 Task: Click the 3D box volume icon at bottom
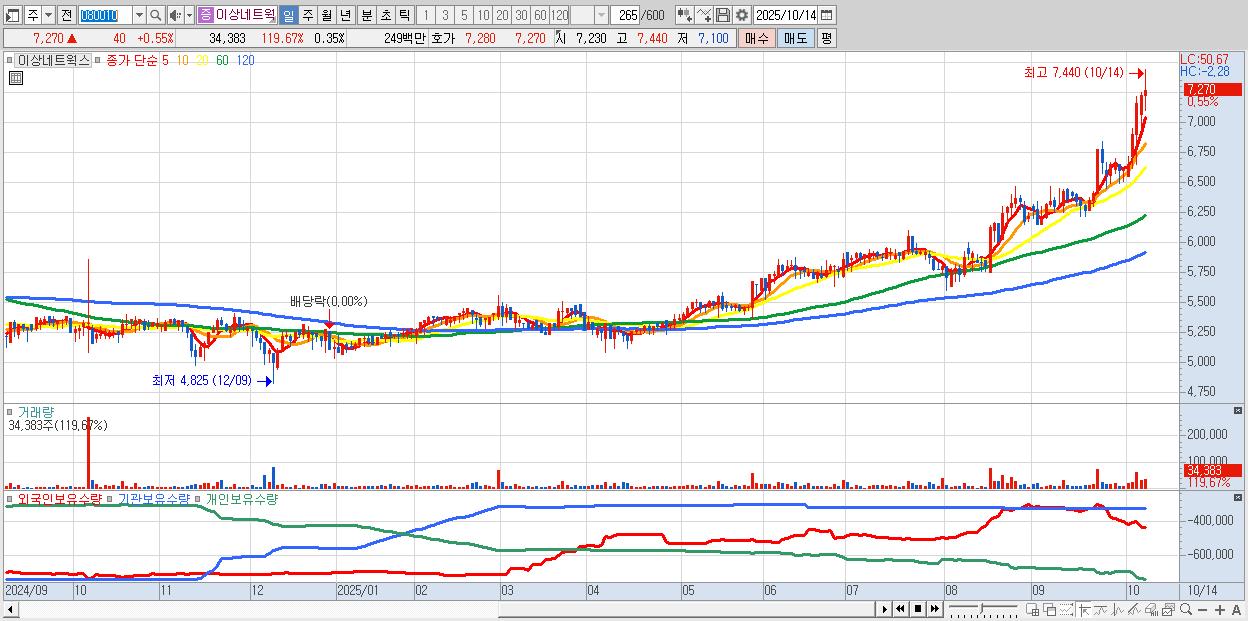click(x=1152, y=609)
